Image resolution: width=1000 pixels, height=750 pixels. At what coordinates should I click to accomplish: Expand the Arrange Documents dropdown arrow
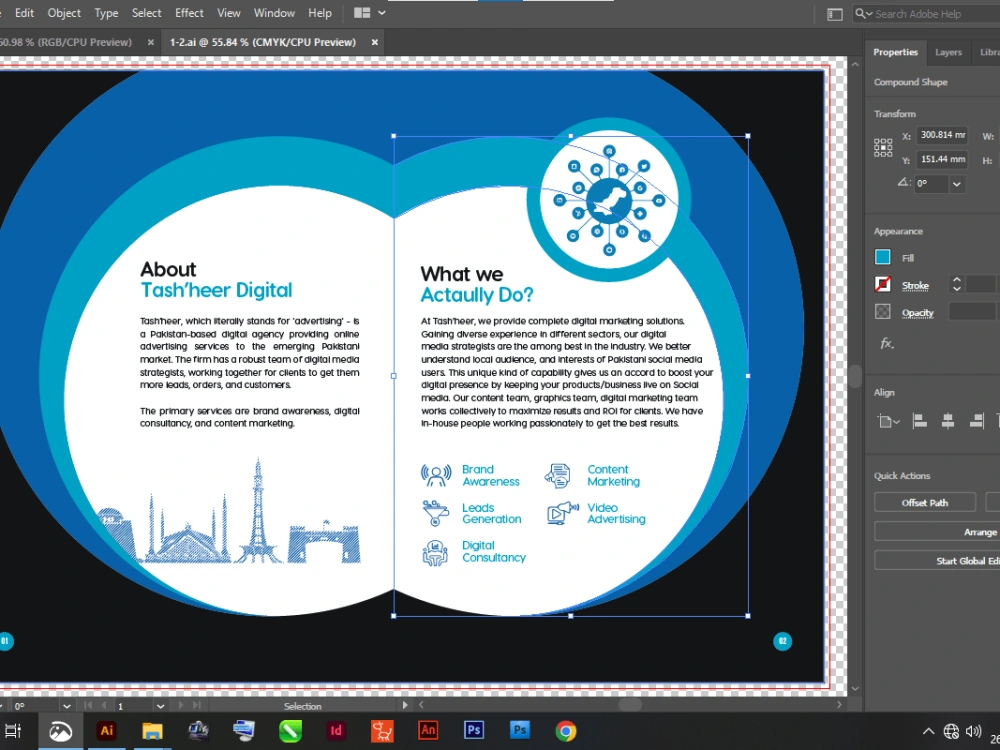coord(381,13)
